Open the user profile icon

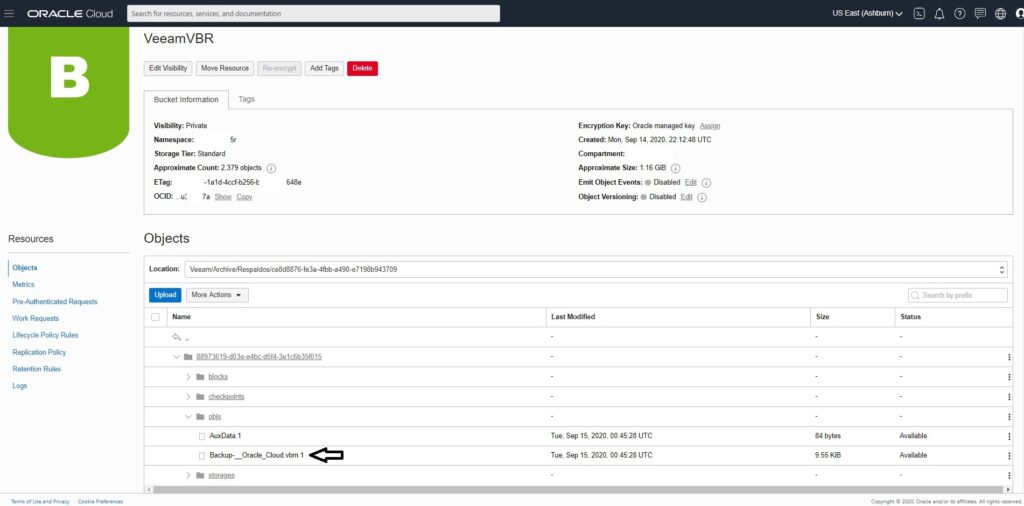click(x=1019, y=14)
